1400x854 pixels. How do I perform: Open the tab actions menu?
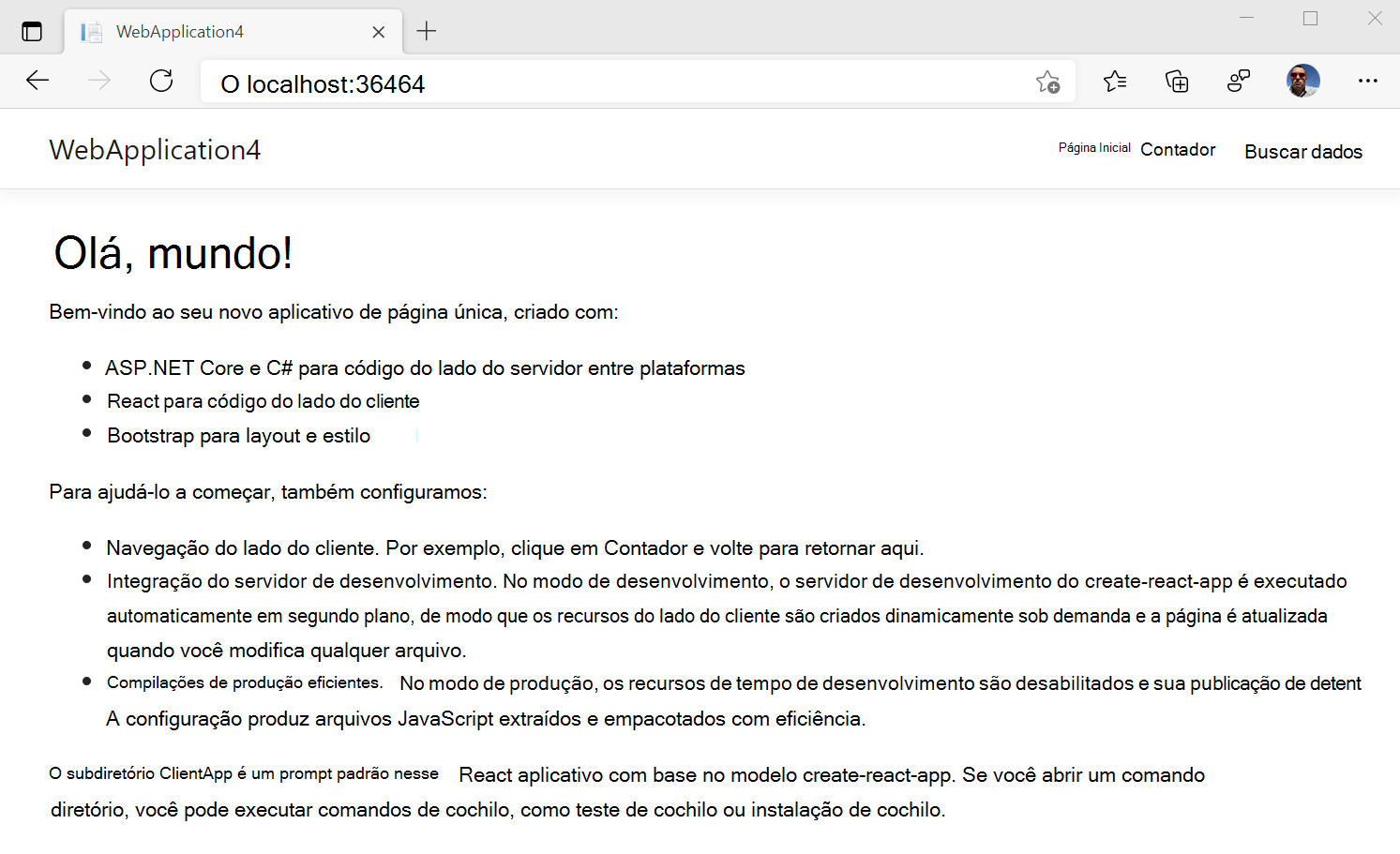tap(32, 30)
